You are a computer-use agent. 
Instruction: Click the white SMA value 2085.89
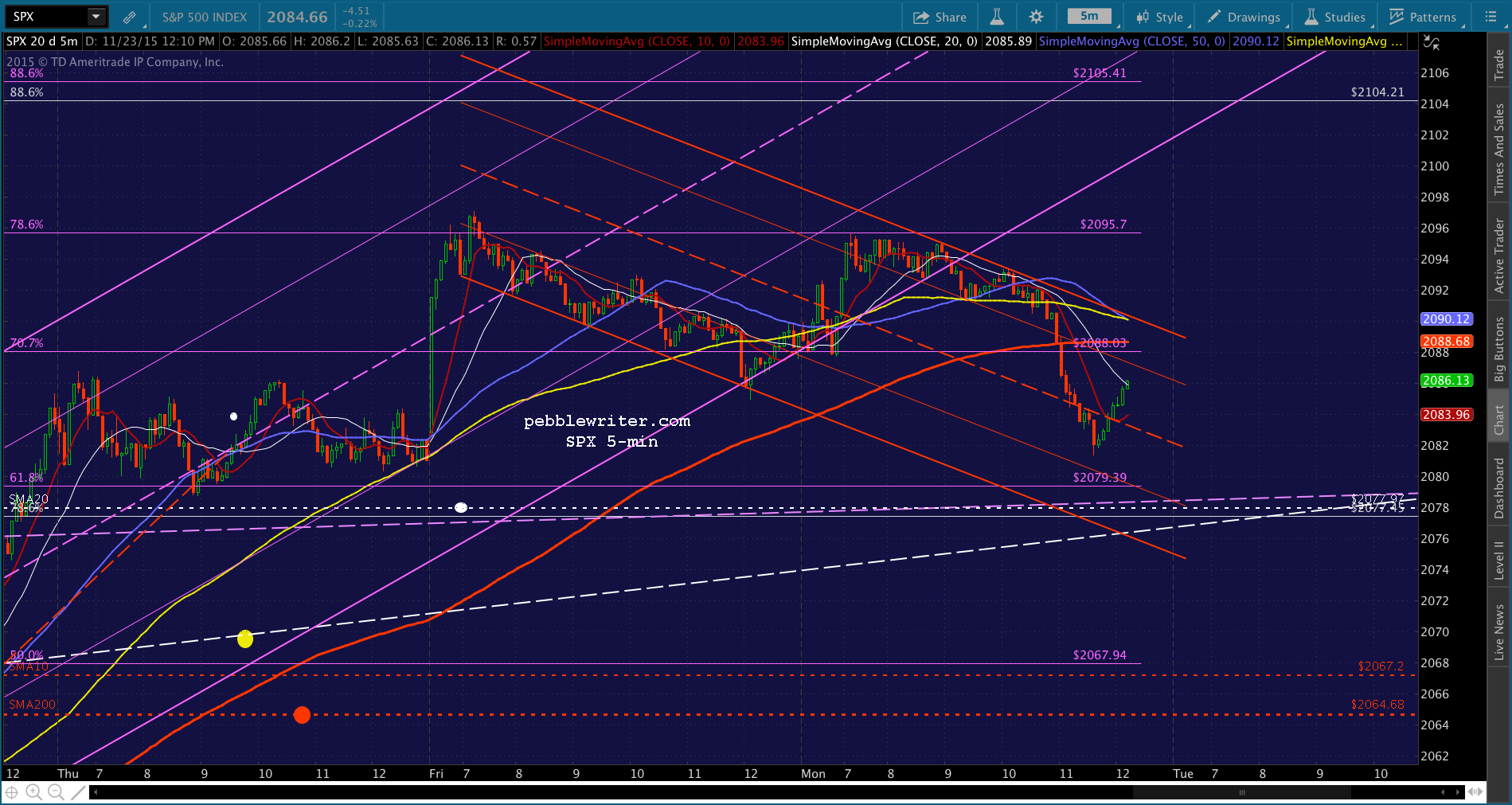click(x=1008, y=41)
